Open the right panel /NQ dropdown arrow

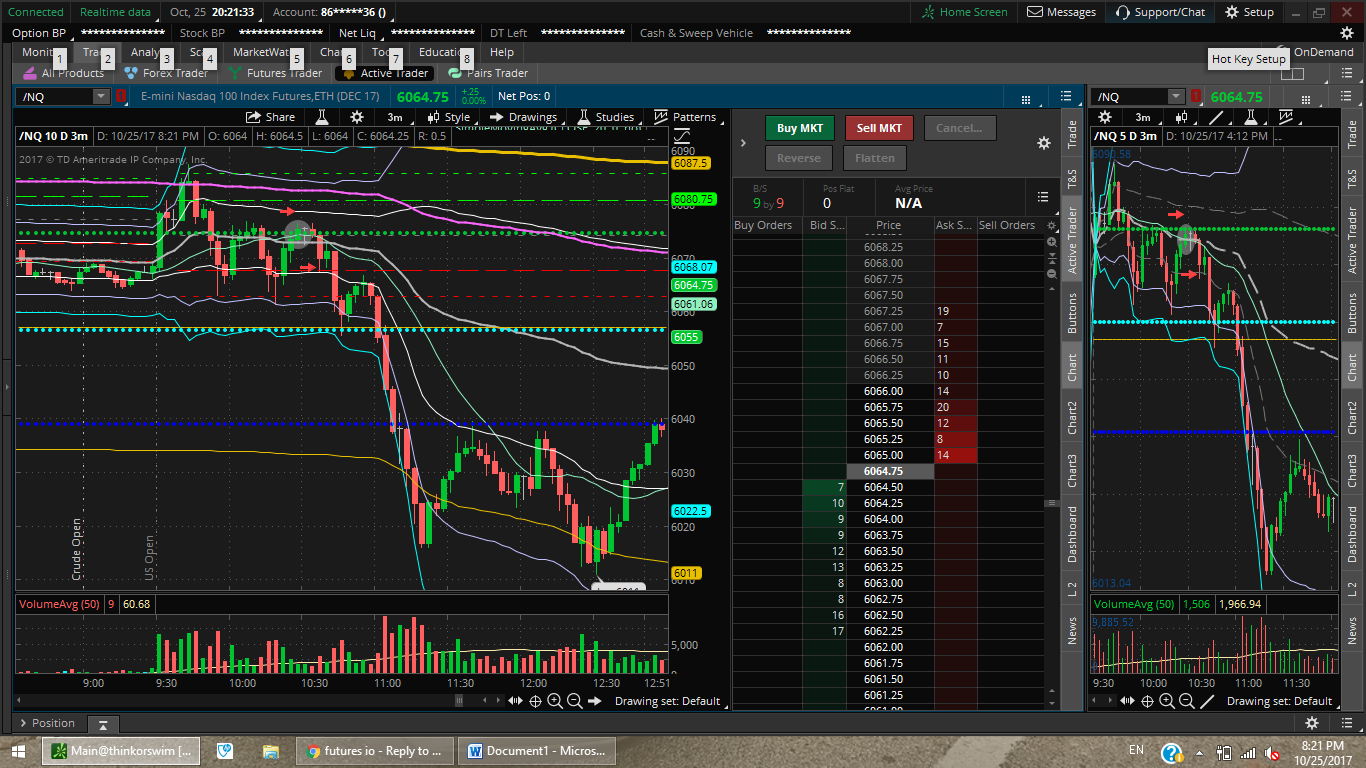click(1176, 96)
